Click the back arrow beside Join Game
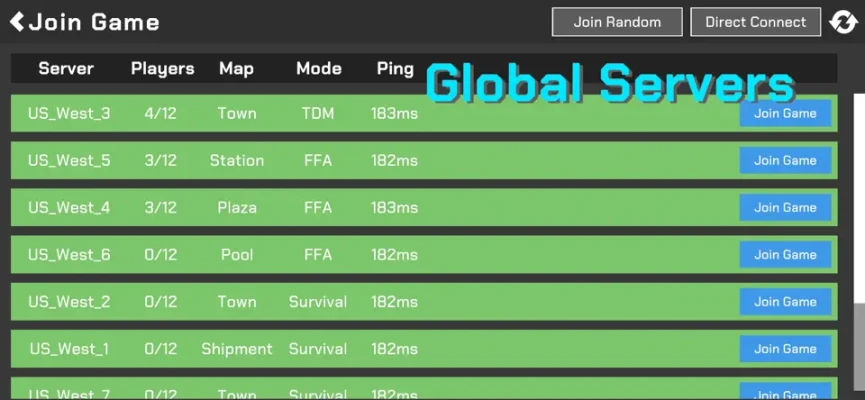The width and height of the screenshot is (865, 400). 17,21
